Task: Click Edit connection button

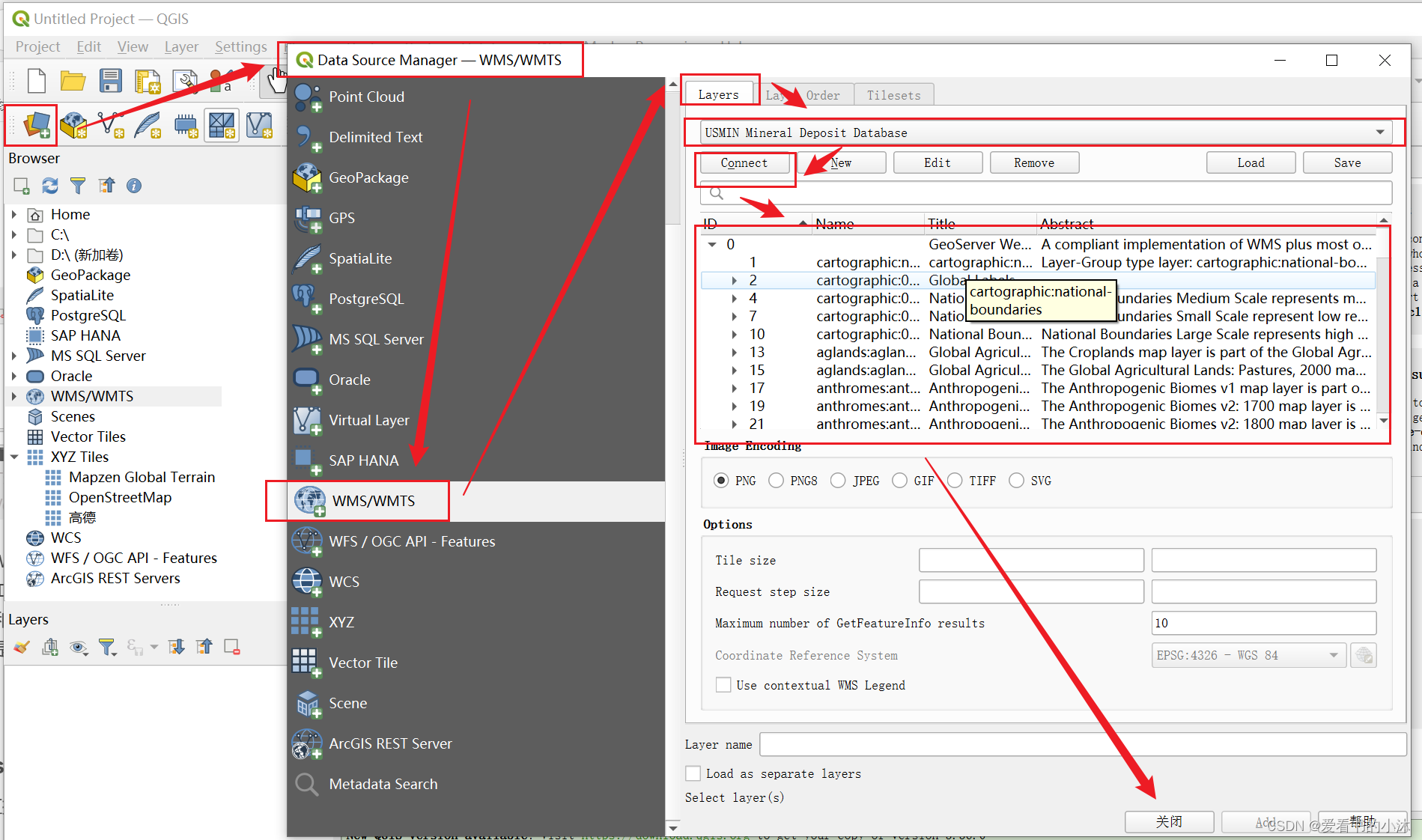Action: (x=938, y=162)
